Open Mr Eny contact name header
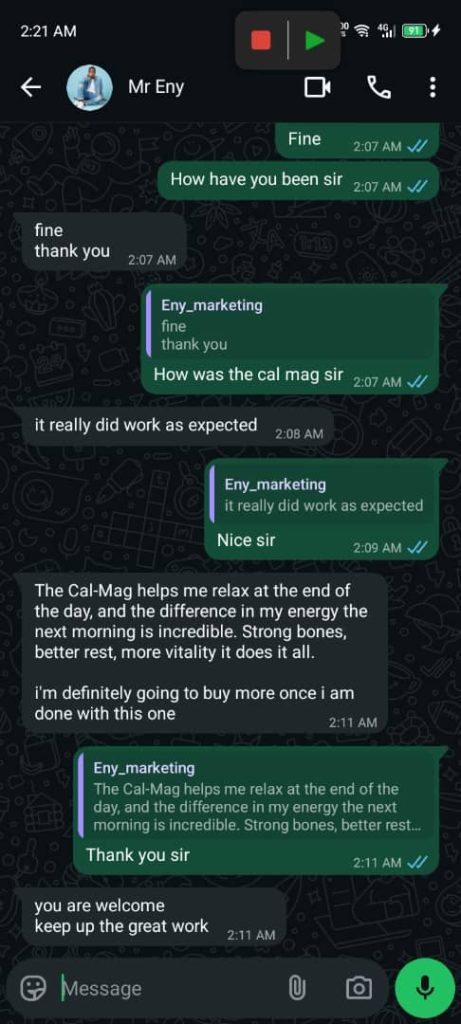This screenshot has width=461, height=1024. 156,88
